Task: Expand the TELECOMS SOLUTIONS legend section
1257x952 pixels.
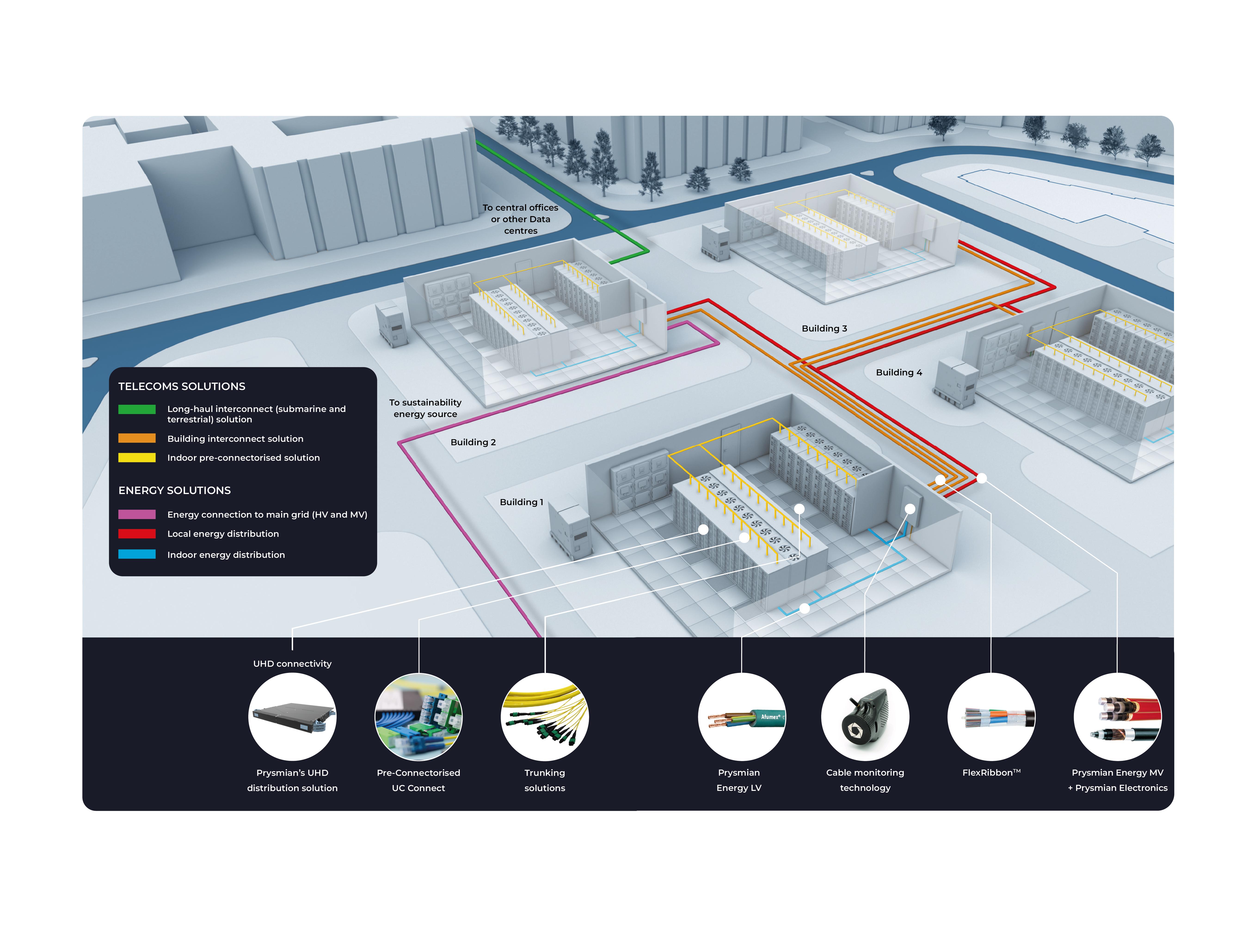Action: coord(182,386)
